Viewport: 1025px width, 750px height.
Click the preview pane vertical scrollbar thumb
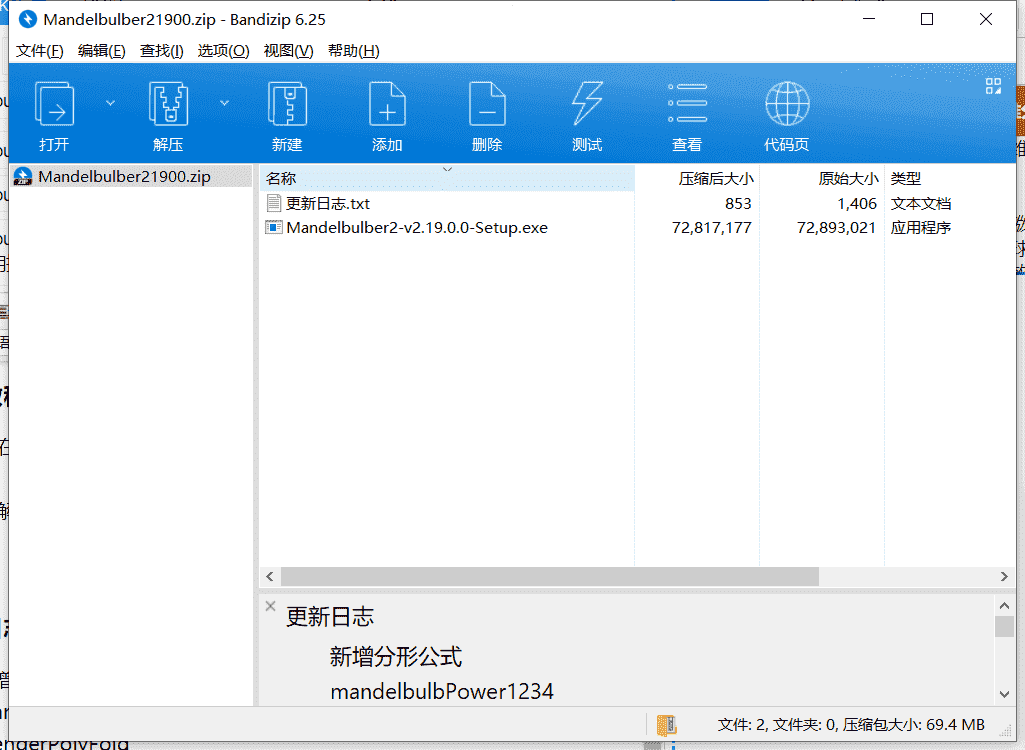[x=1005, y=626]
